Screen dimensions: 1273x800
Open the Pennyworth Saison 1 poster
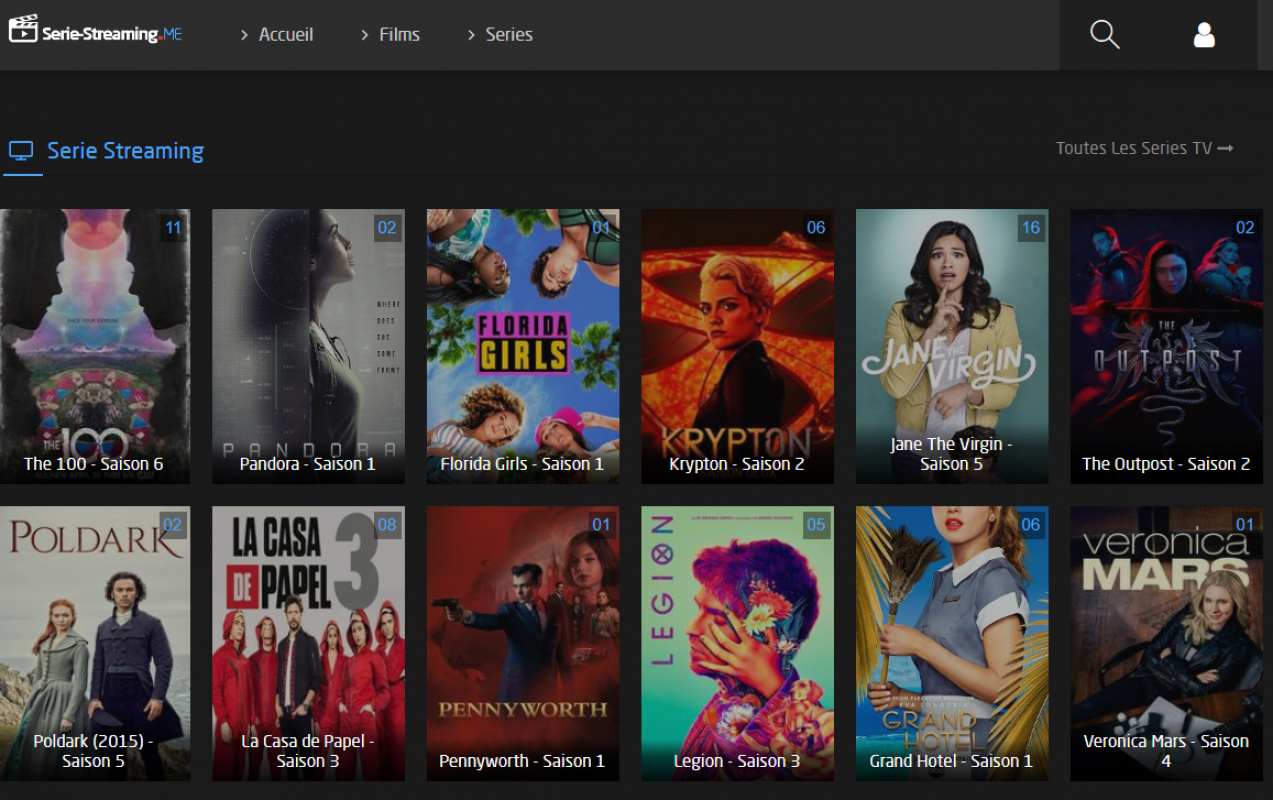point(523,643)
